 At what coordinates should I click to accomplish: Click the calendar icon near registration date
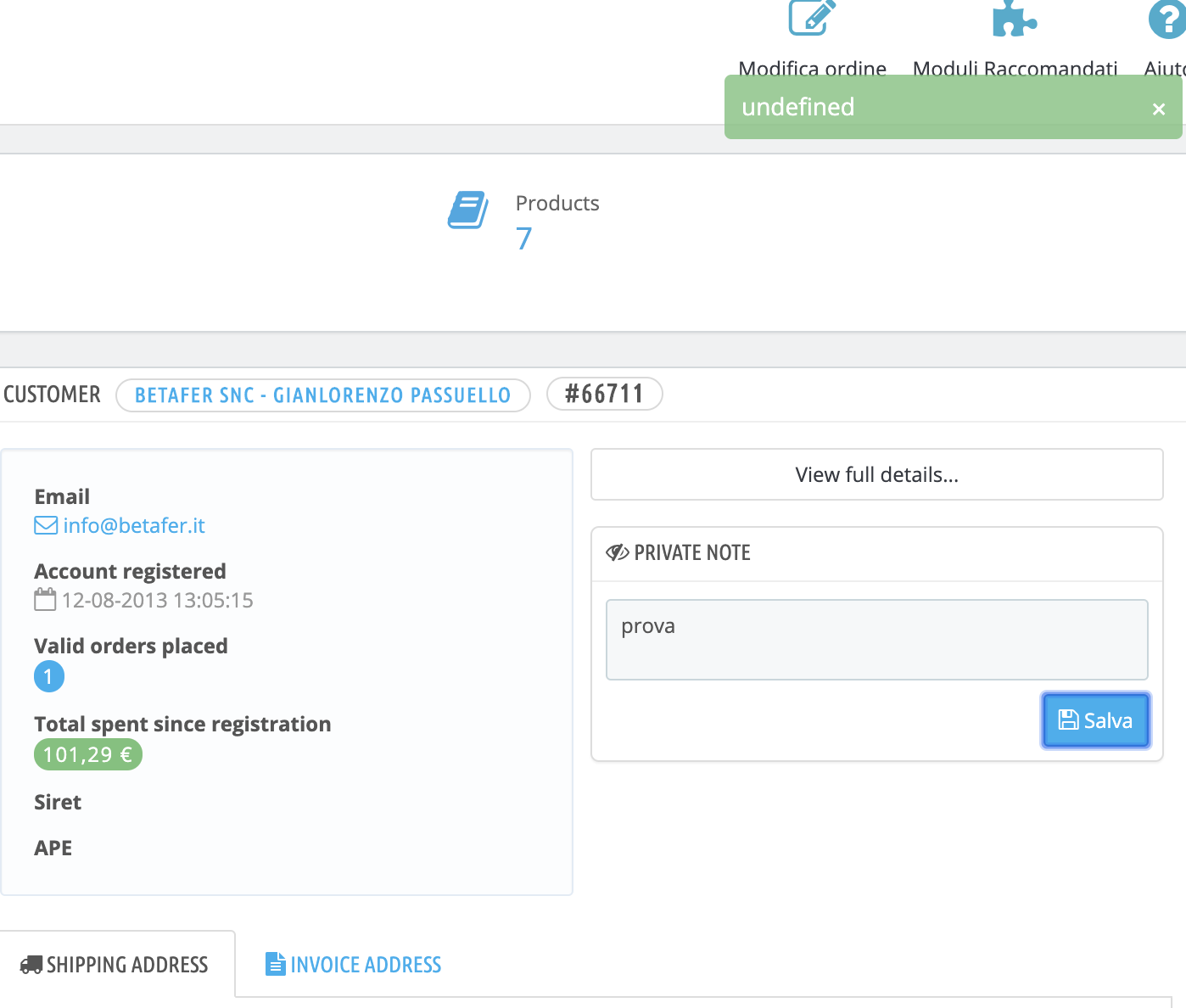(x=46, y=599)
